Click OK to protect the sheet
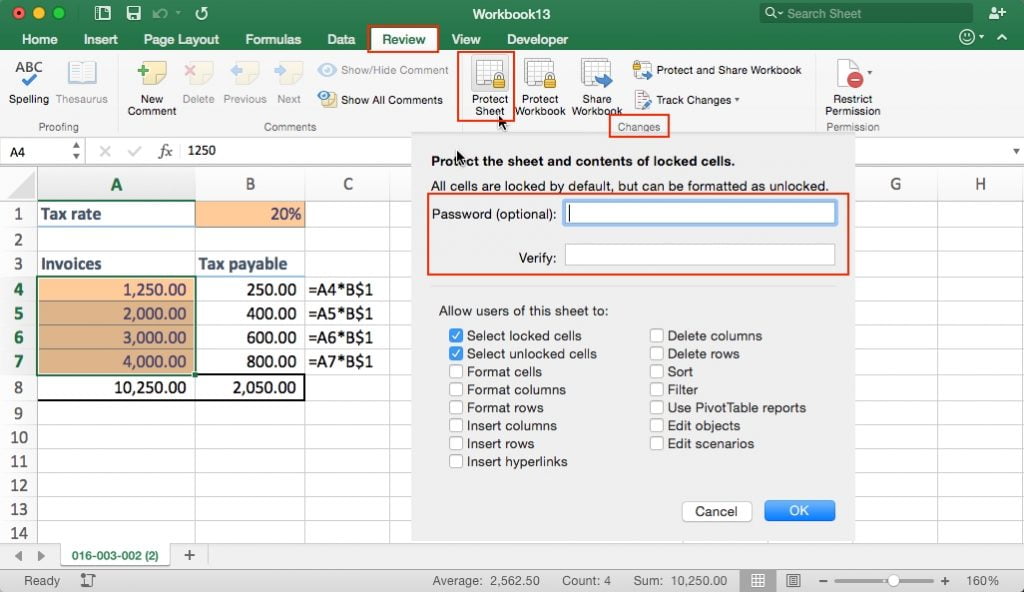Viewport: 1024px width, 592px height. pos(799,510)
